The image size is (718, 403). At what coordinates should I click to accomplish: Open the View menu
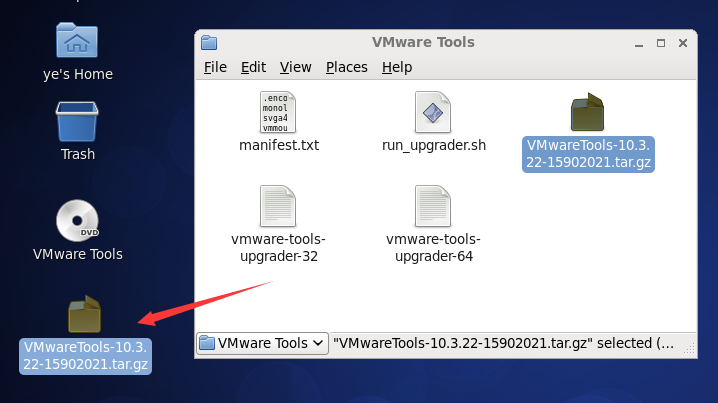coord(295,67)
